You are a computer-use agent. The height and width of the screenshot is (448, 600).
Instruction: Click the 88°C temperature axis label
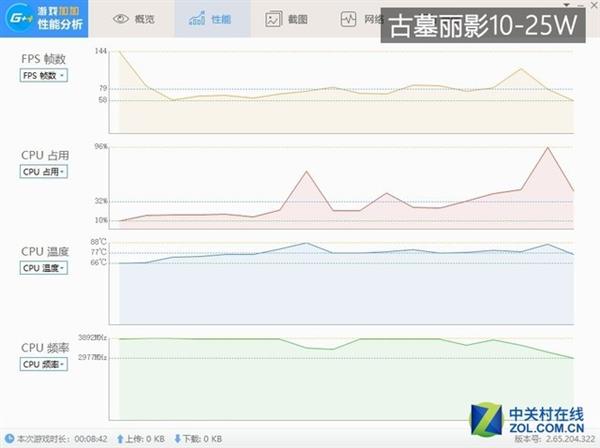tap(98, 242)
